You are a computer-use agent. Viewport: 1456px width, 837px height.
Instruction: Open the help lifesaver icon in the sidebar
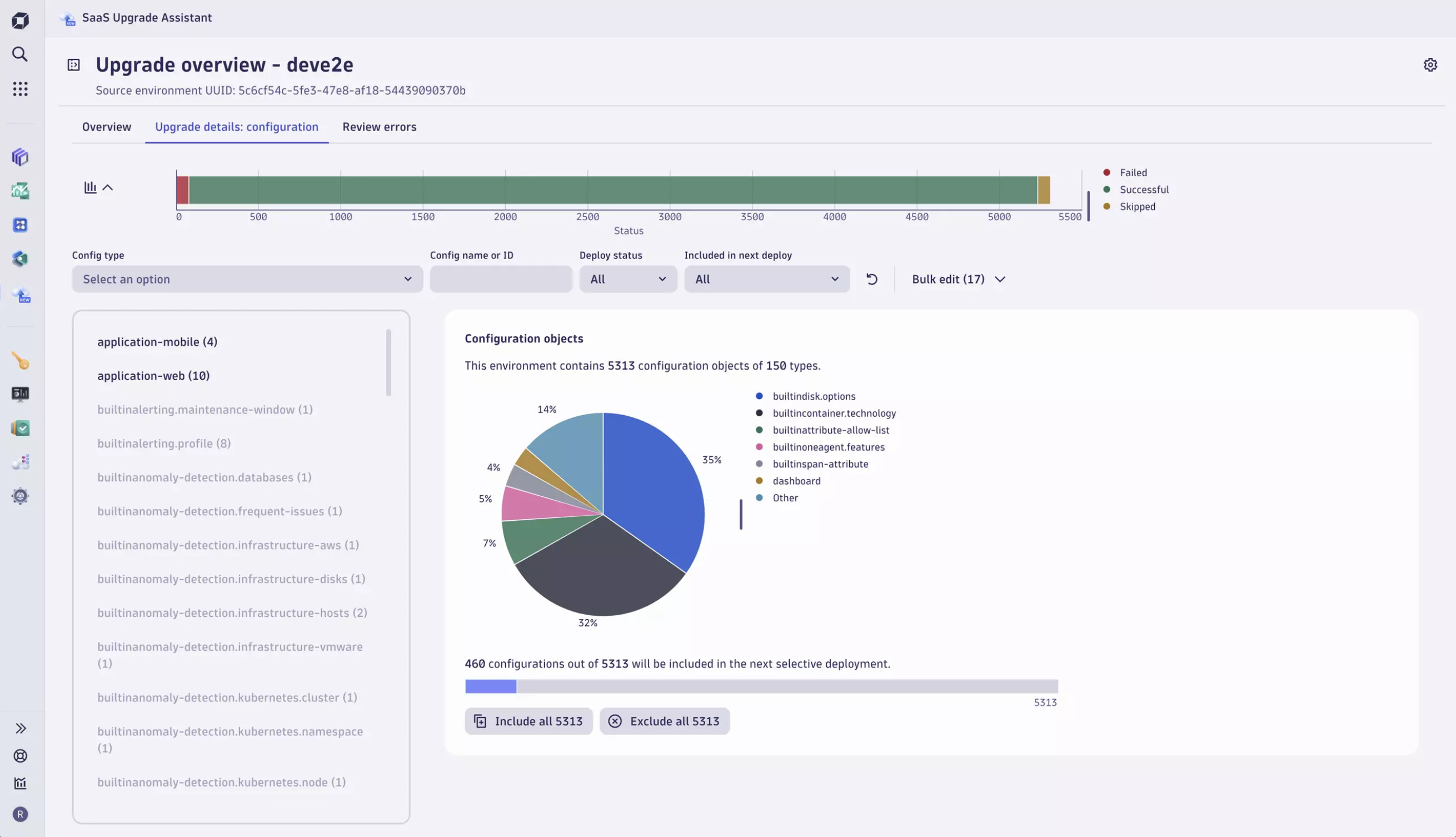click(x=20, y=756)
